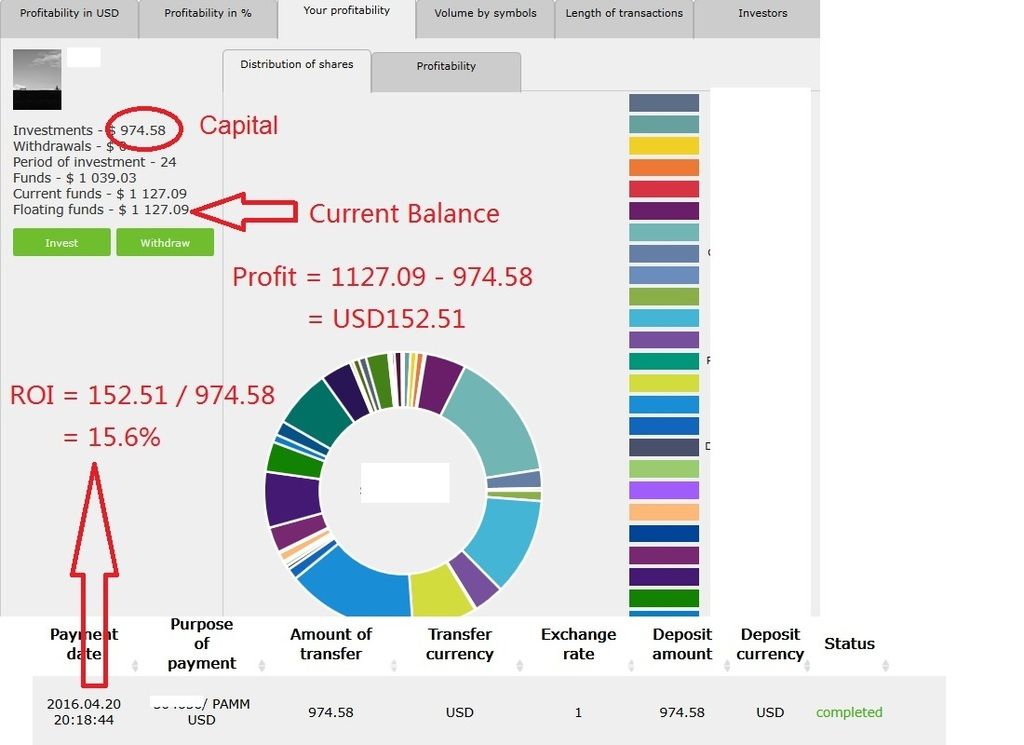Select the Distribution of shares sub-tab
This screenshot has height=745, width=1024.
tap(296, 65)
